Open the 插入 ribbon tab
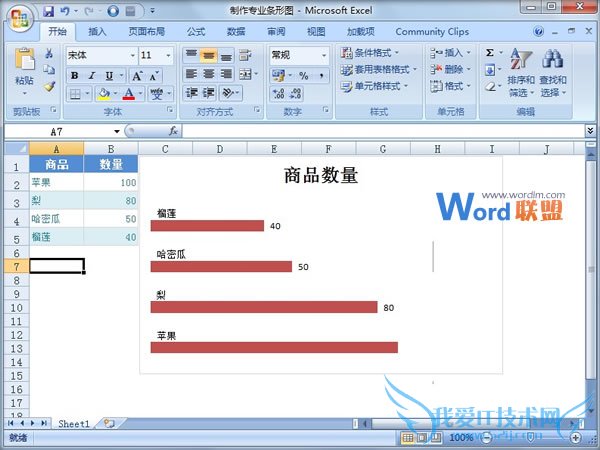The image size is (600, 450). (x=97, y=31)
